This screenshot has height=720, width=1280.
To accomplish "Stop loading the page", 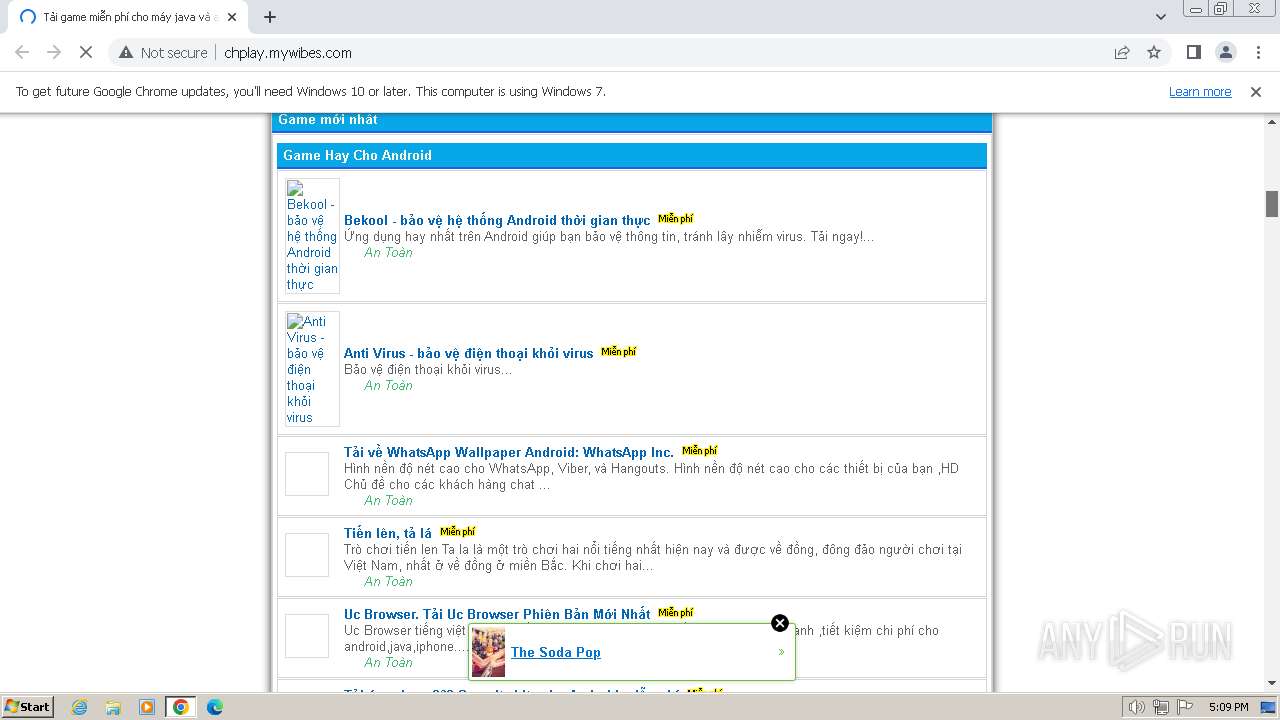I will 86,52.
